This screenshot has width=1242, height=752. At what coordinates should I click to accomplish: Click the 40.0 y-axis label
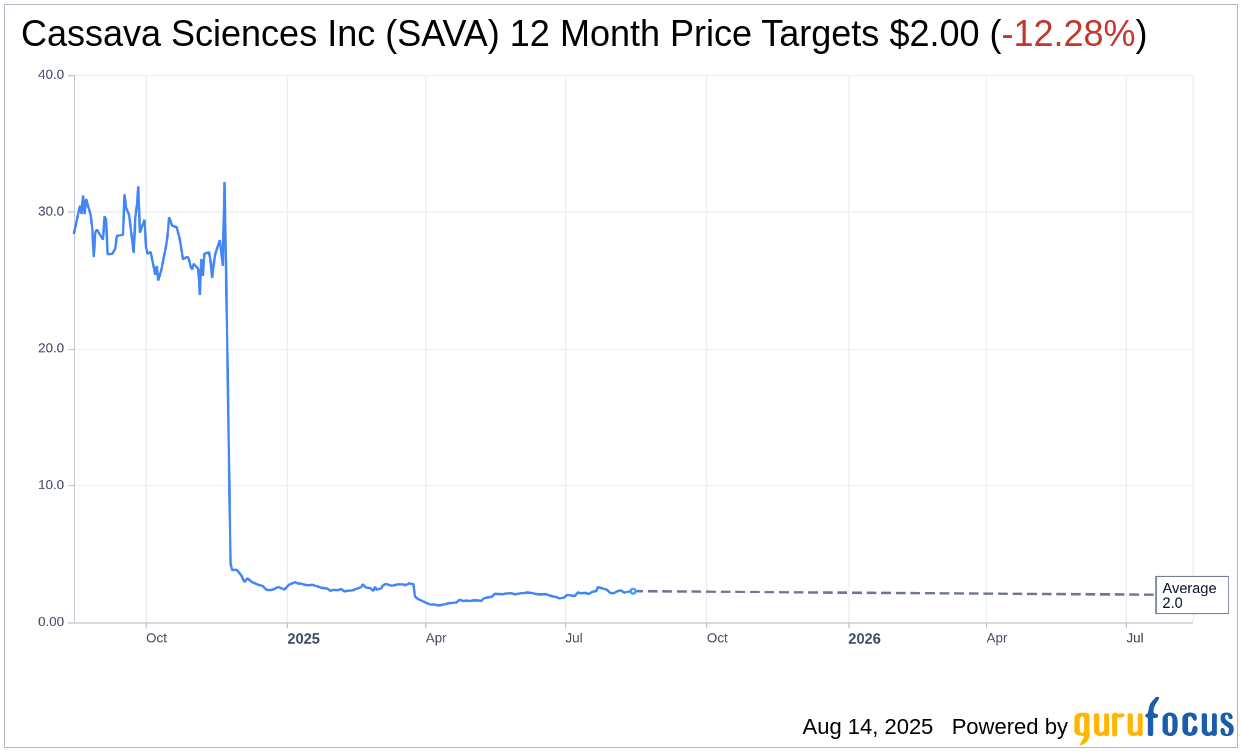coord(51,75)
